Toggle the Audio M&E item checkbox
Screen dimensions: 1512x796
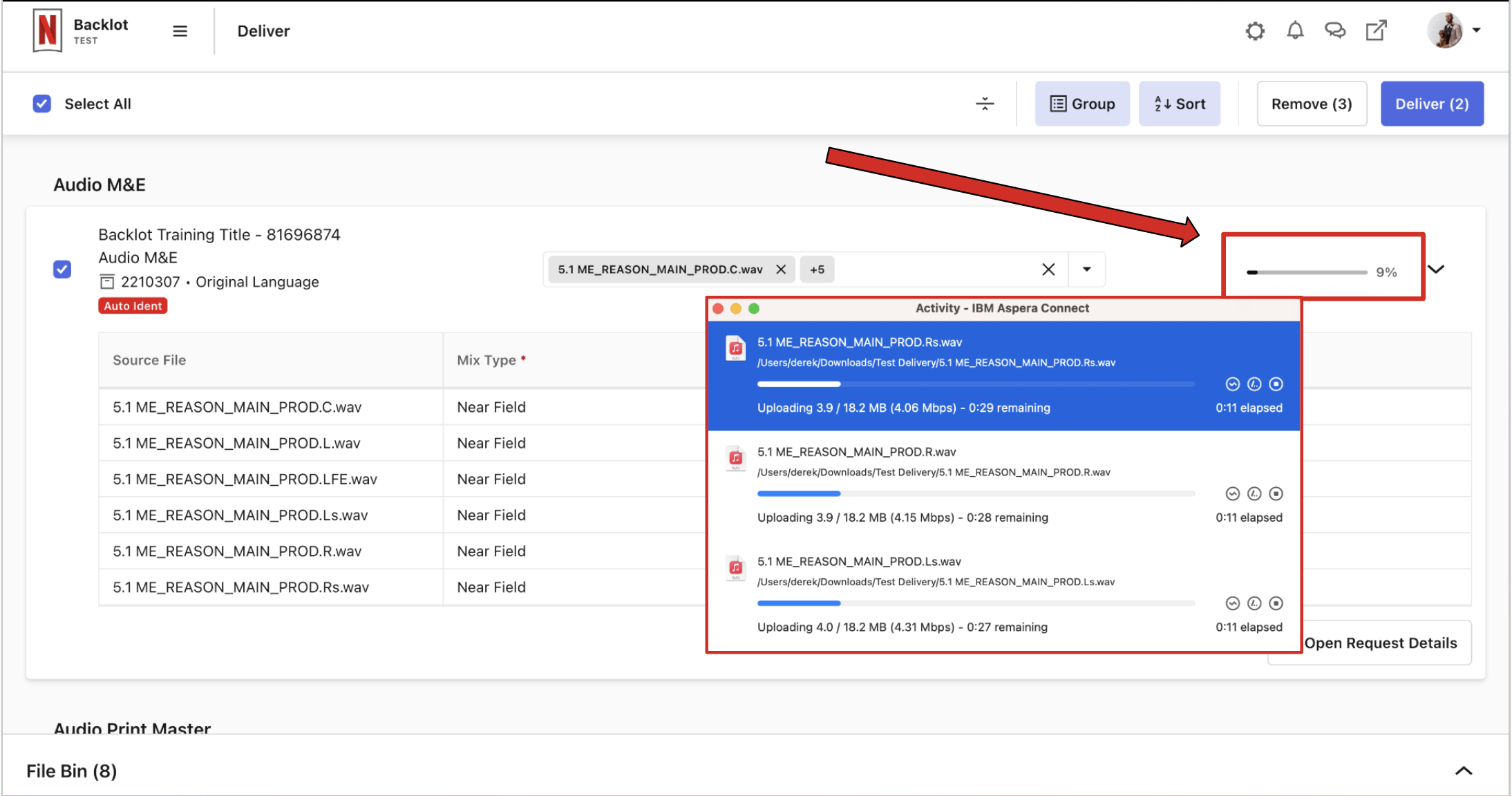tap(62, 268)
